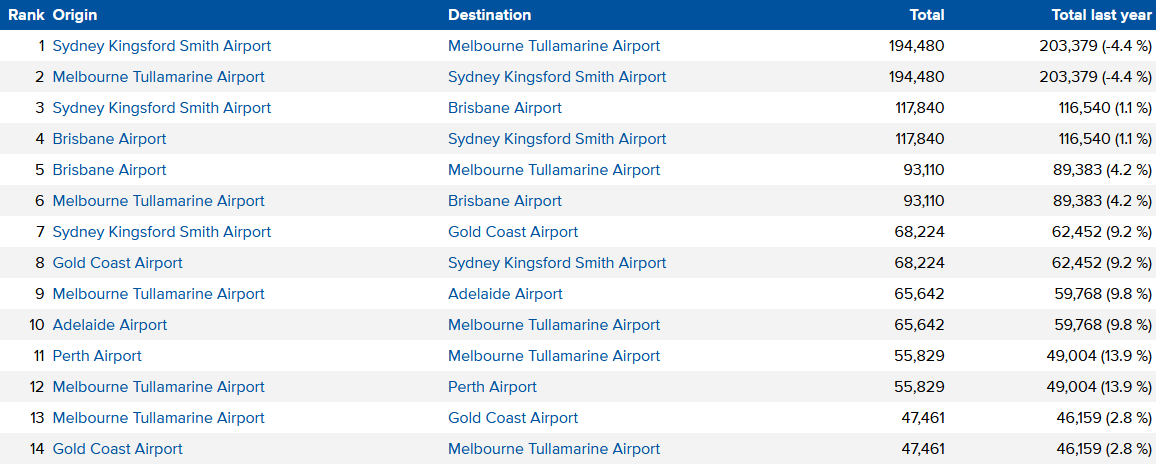This screenshot has width=1158, height=466.
Task: Click the Origin column header
Action: (x=75, y=15)
